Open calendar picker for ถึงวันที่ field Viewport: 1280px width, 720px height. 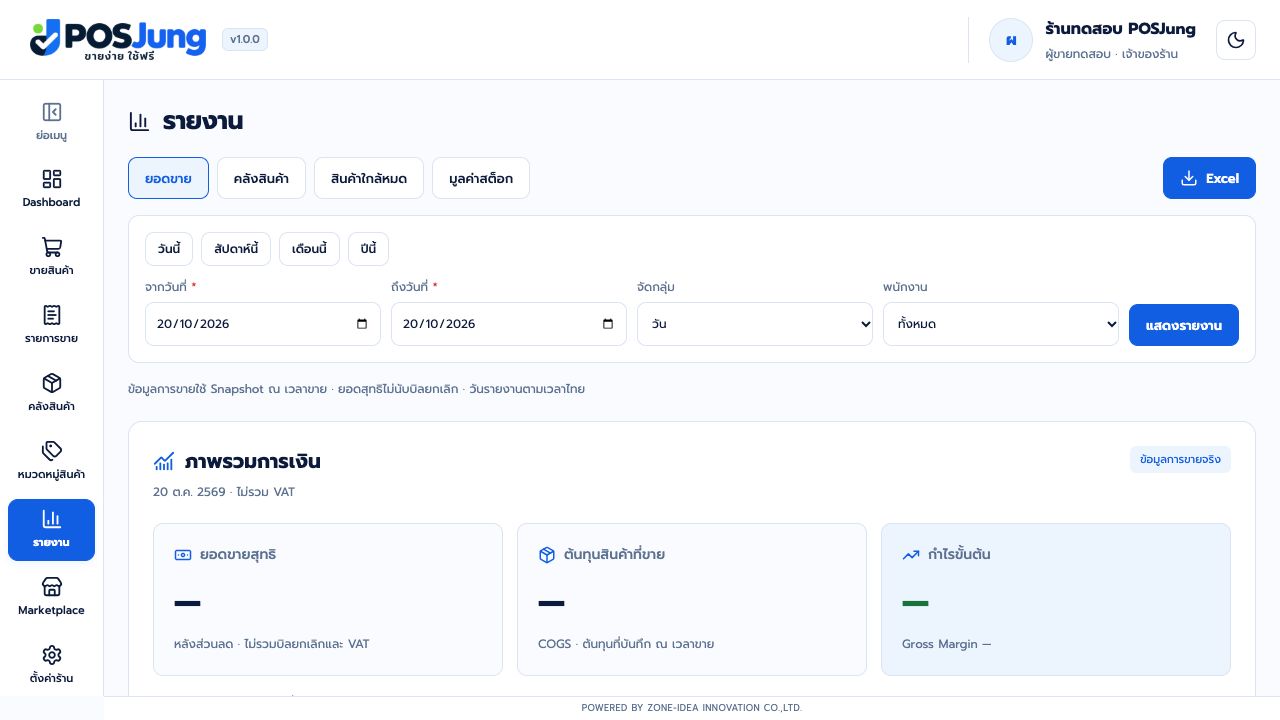[608, 324]
